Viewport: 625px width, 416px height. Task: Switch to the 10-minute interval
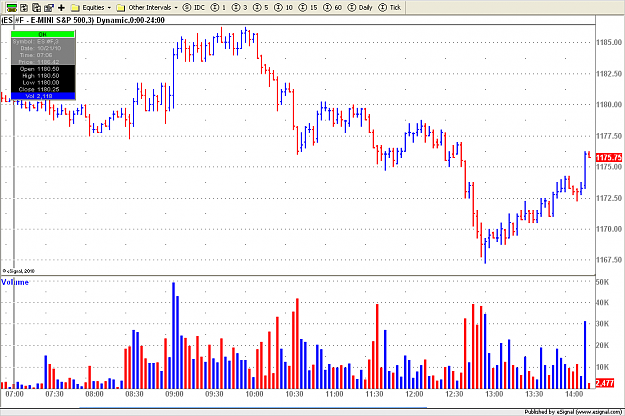coord(283,7)
